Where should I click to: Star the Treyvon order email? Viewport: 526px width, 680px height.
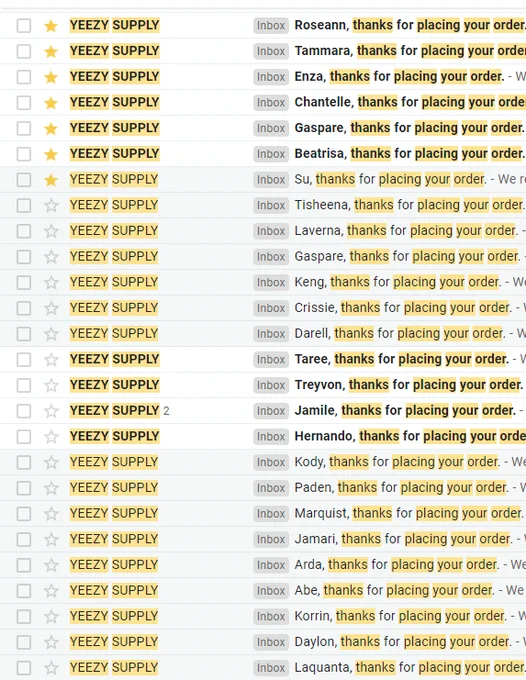pyautogui.click(x=51, y=385)
